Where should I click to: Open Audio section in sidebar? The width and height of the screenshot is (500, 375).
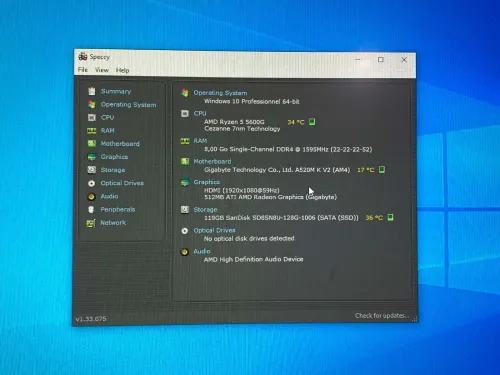click(109, 196)
